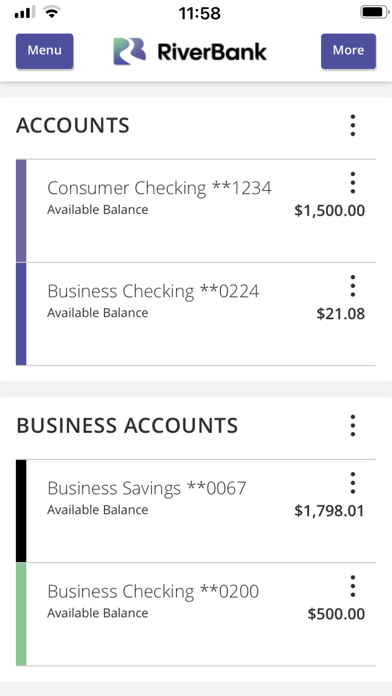Image resolution: width=392 pixels, height=696 pixels.
Task: Open the Menu button
Action: point(44,51)
